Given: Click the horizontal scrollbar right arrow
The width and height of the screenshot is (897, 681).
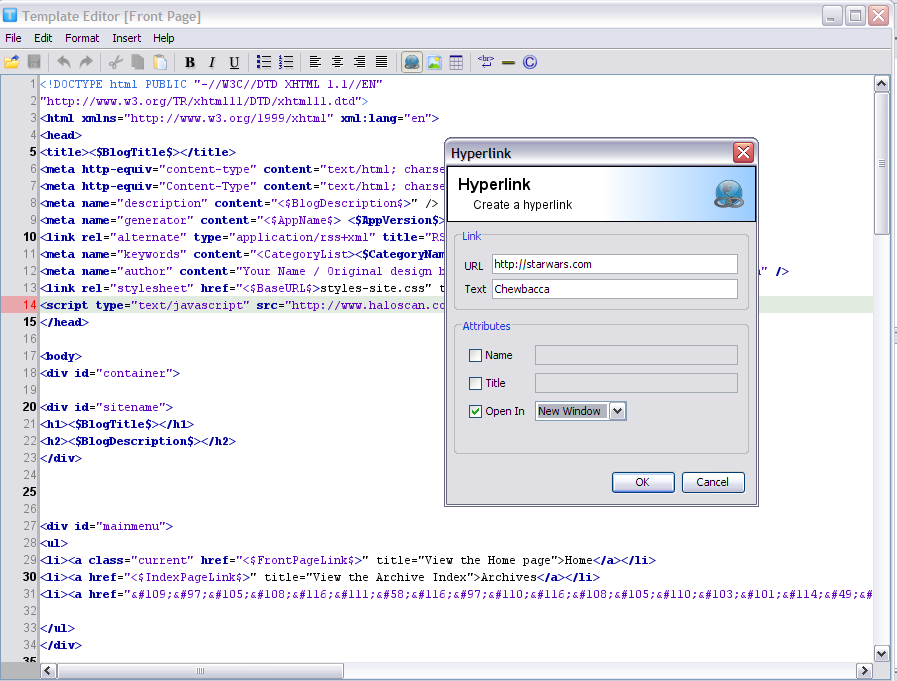Looking at the screenshot, I should (864, 670).
